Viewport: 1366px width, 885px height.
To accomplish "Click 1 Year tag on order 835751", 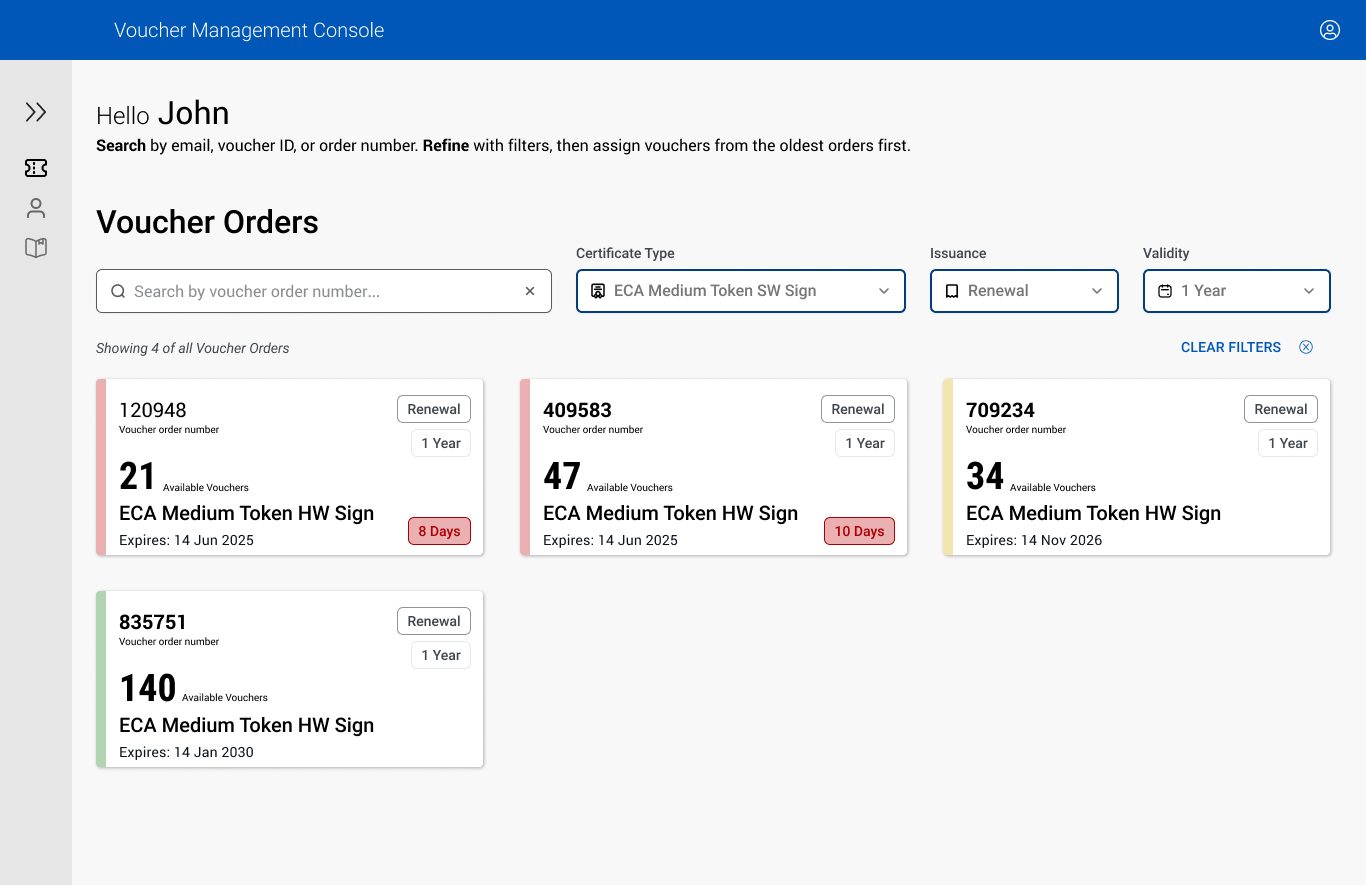I will [x=441, y=655].
